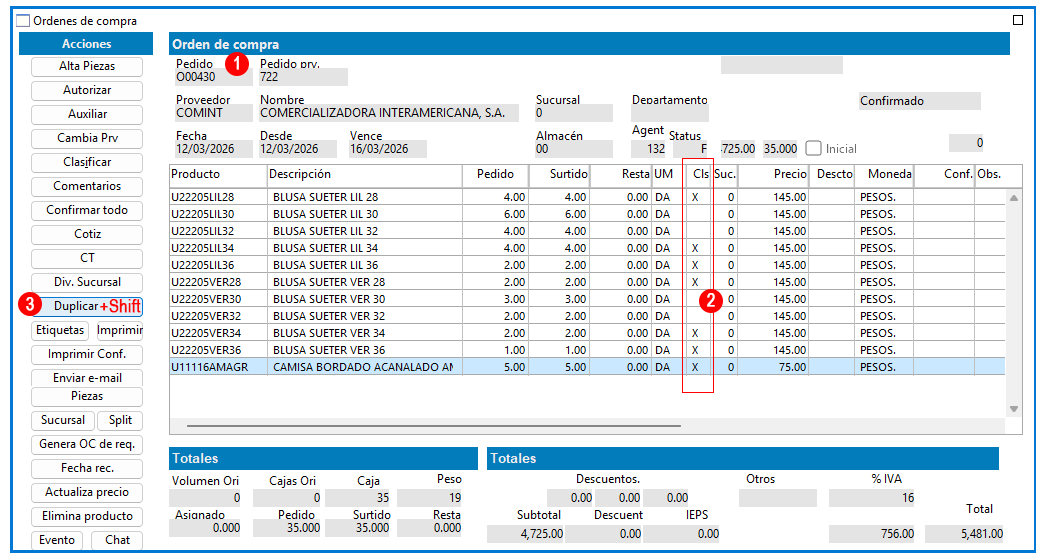Toggle the Inicial checkbox
Screen dimensions: 1045x559
pos(813,148)
